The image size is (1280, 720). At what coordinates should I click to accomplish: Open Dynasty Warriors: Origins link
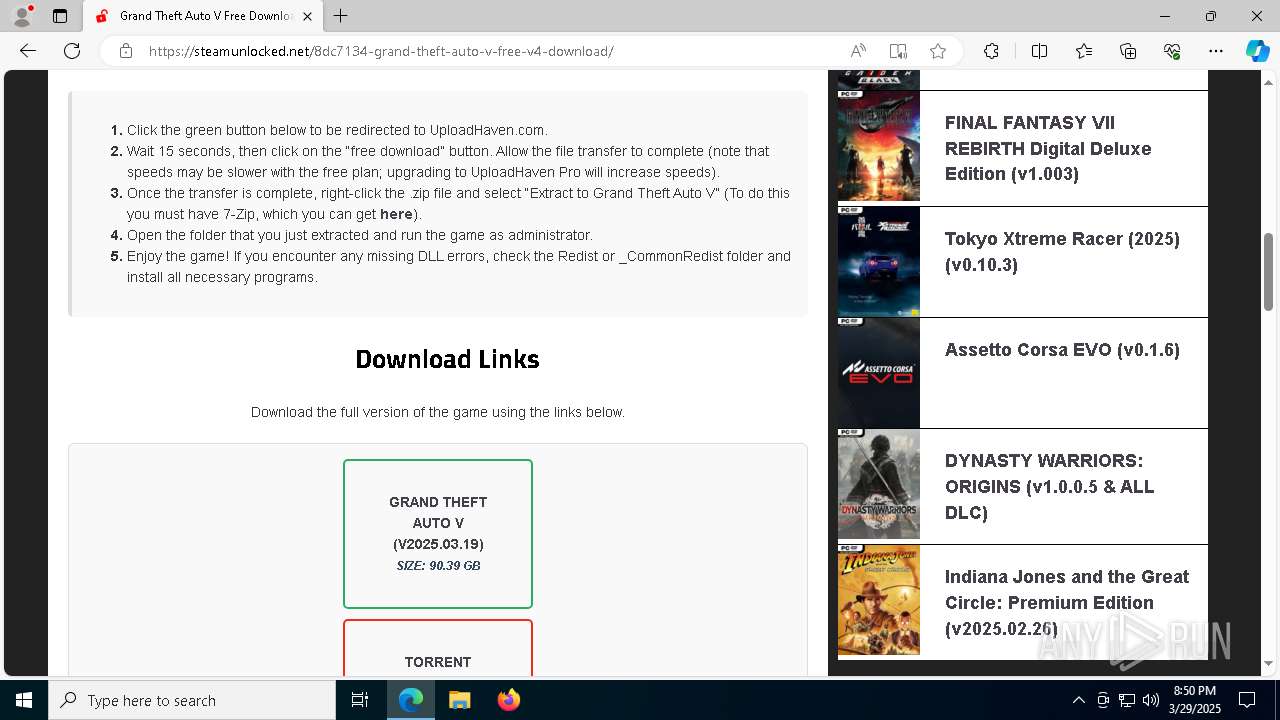click(x=1050, y=487)
